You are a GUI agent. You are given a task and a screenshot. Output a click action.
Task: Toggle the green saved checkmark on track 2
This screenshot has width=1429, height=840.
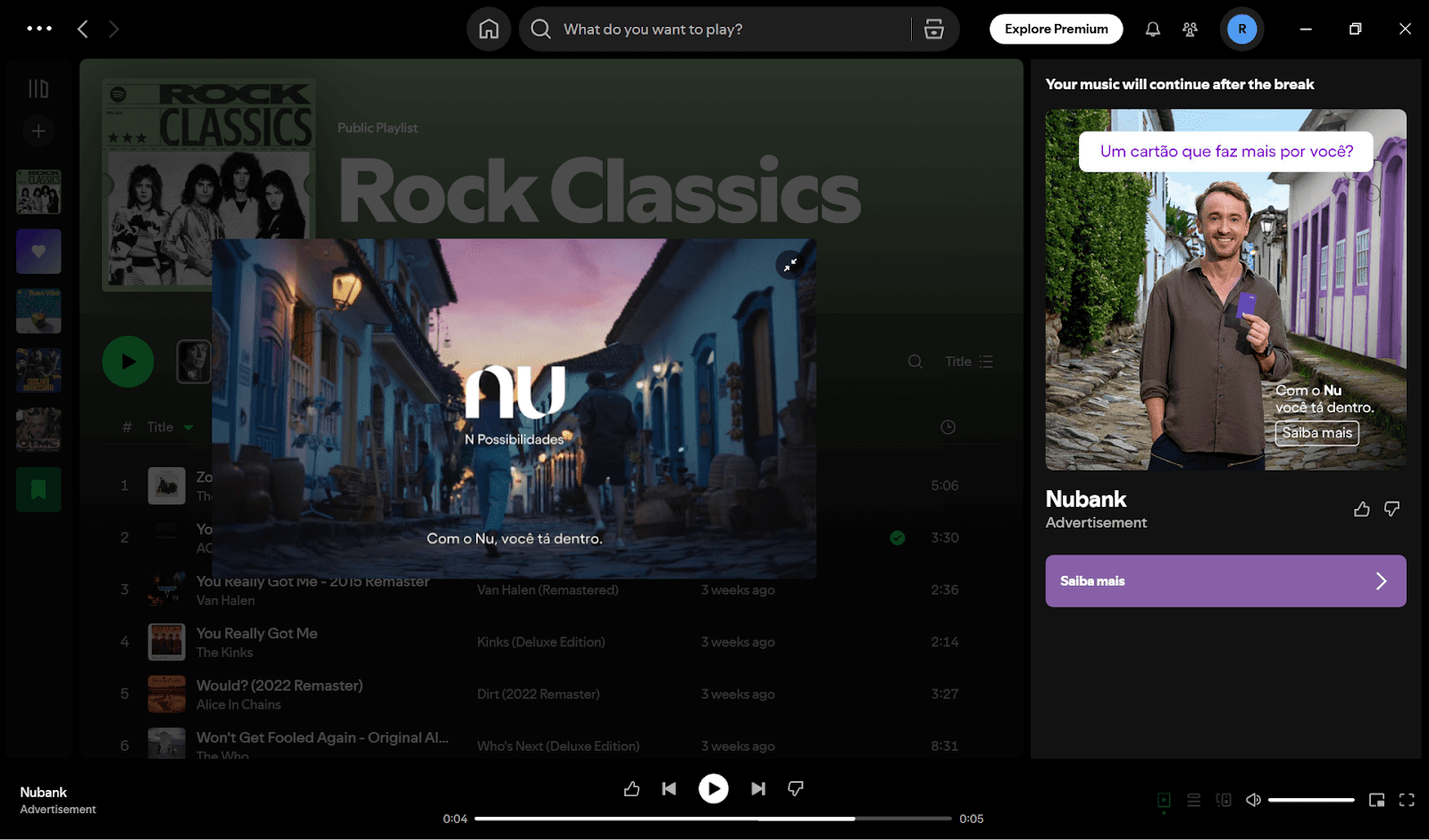(x=898, y=537)
